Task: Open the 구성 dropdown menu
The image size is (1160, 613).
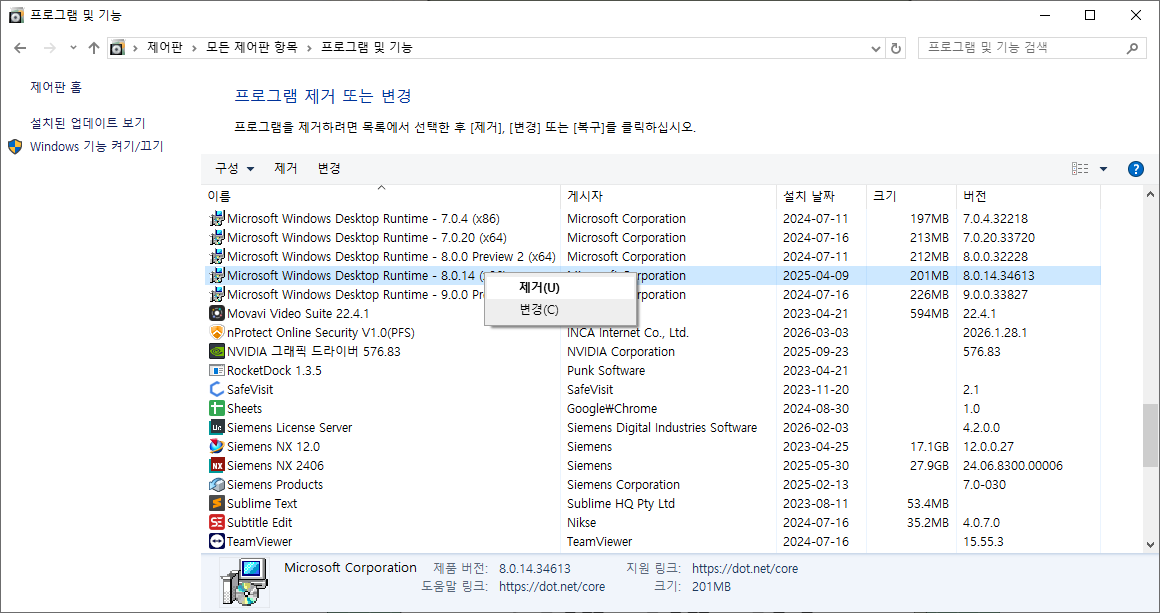Action: (235, 169)
